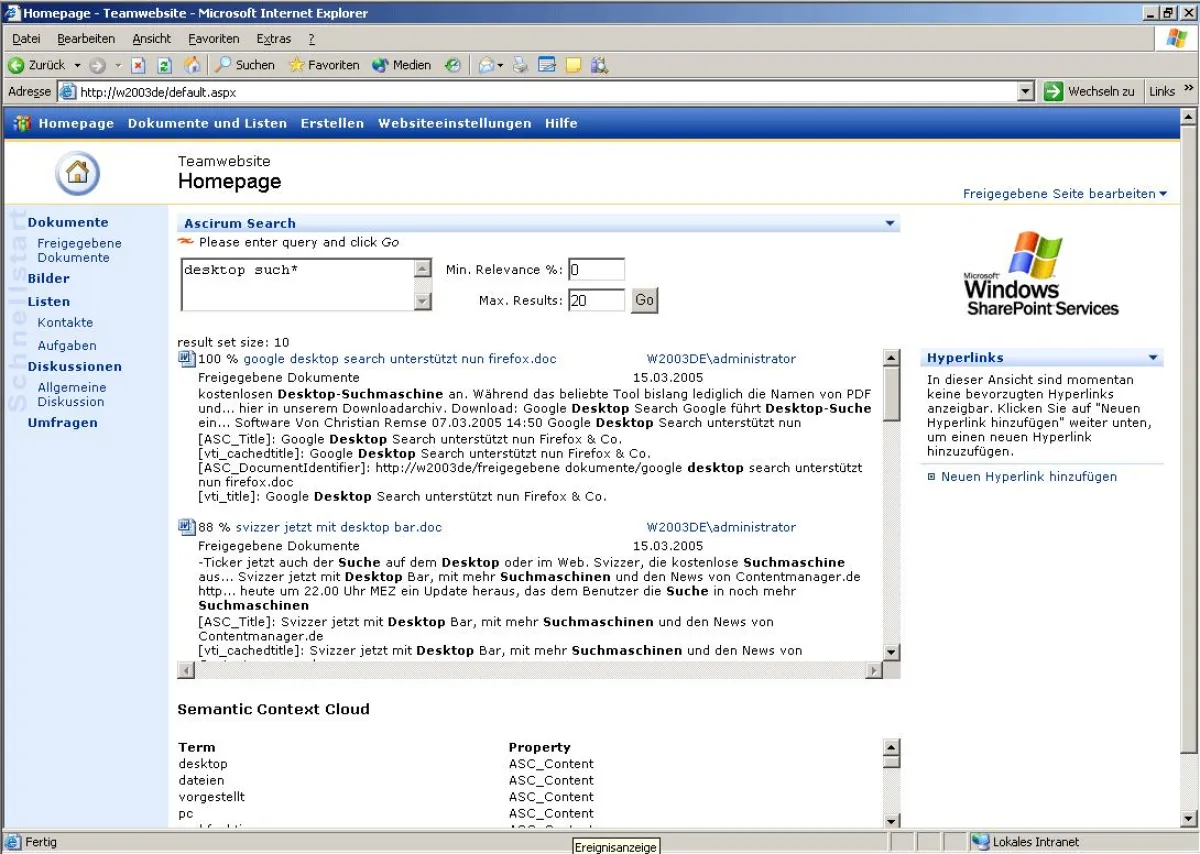The image size is (1200, 854).
Task: Click inside the Max. Results input field
Action: [595, 300]
